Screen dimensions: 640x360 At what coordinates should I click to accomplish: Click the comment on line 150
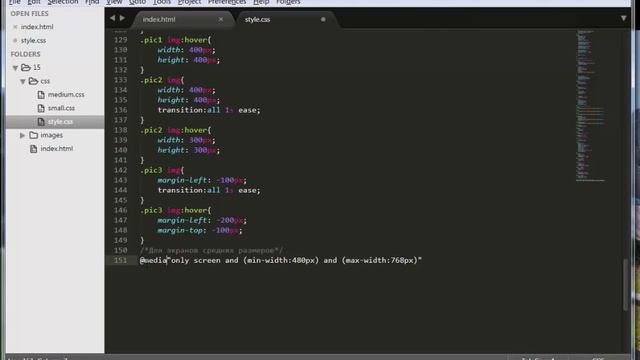point(211,250)
